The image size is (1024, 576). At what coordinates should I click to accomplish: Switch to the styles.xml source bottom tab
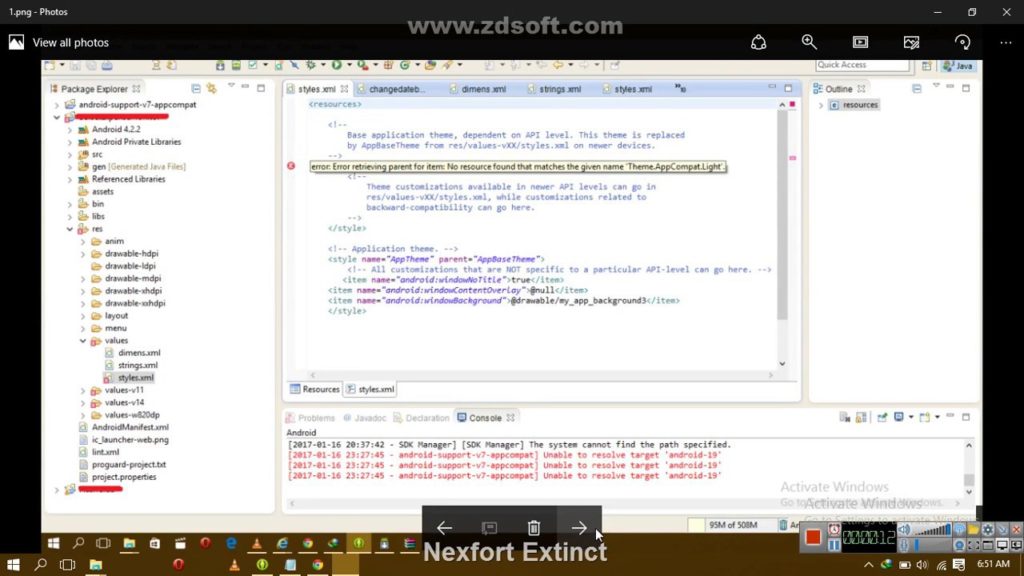click(370, 389)
